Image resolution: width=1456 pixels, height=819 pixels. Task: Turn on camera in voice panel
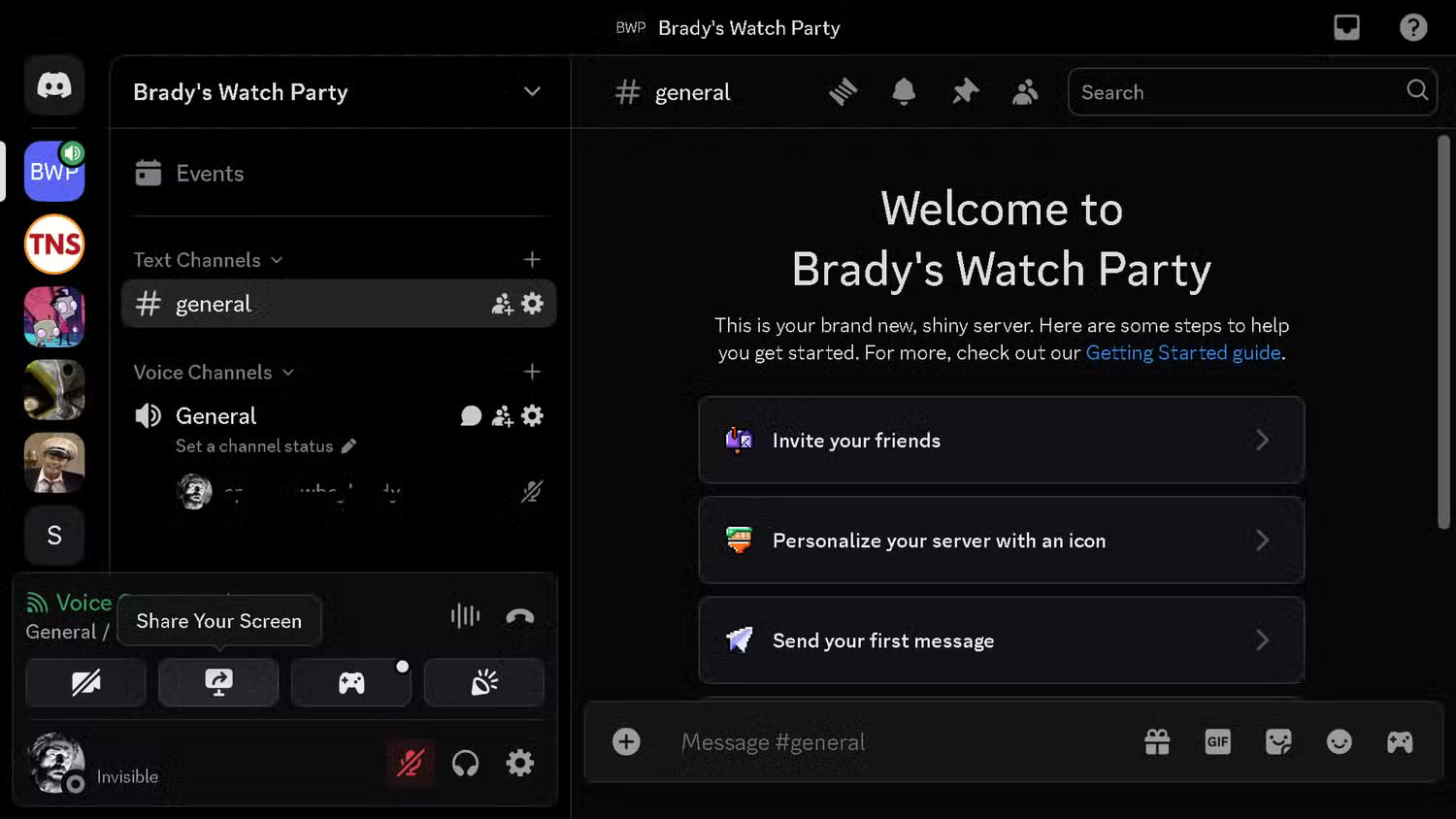pyautogui.click(x=85, y=682)
